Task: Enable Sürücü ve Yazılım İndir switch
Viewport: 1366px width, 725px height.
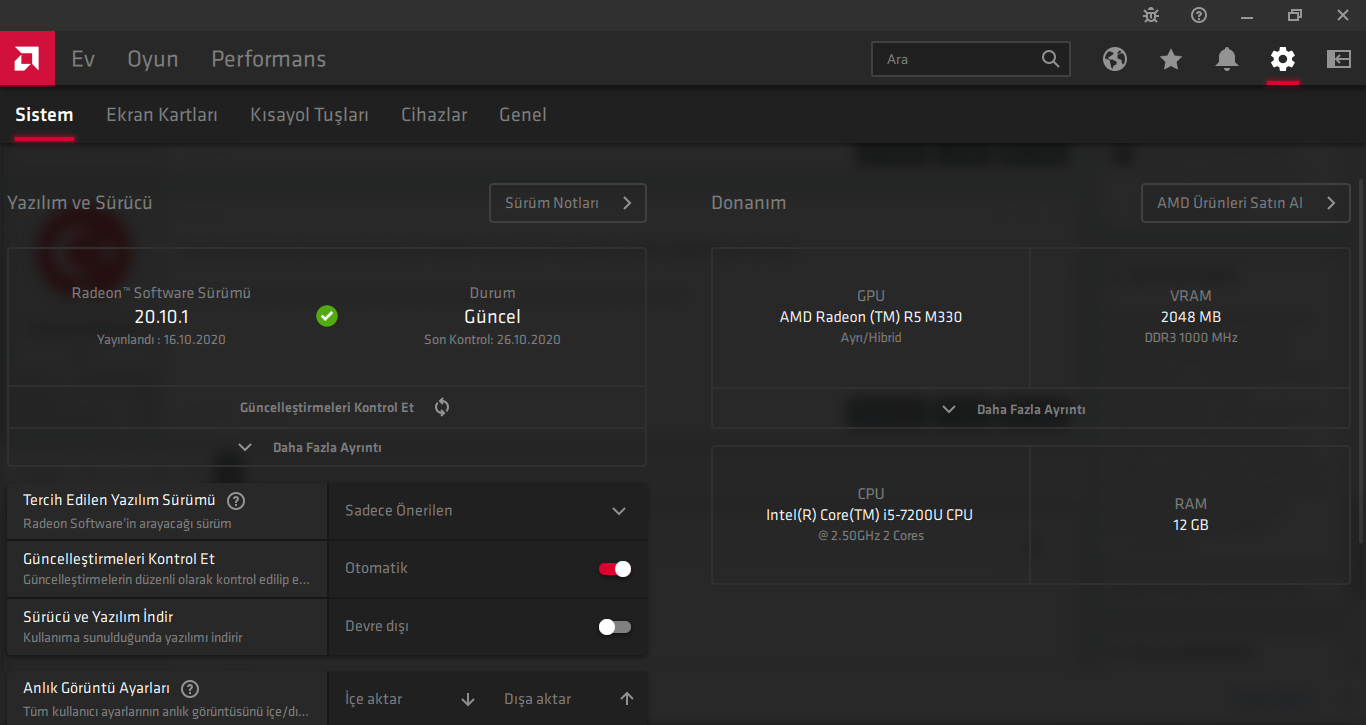Action: tap(615, 627)
